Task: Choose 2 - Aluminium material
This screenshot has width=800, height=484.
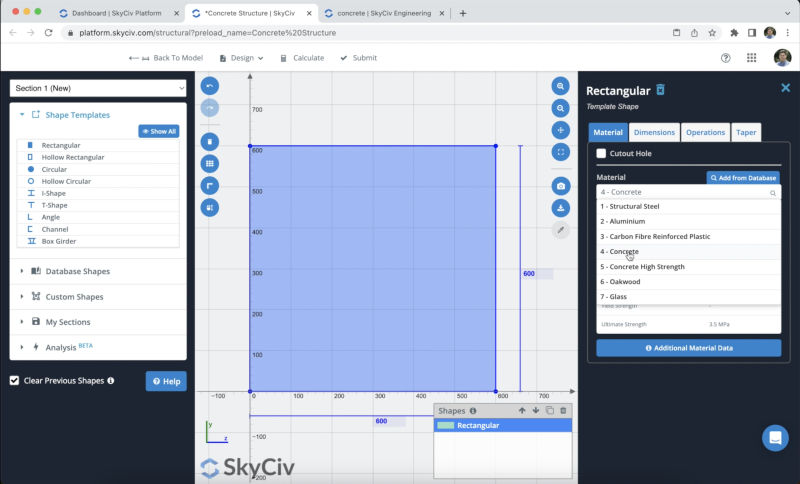Action: point(688,221)
